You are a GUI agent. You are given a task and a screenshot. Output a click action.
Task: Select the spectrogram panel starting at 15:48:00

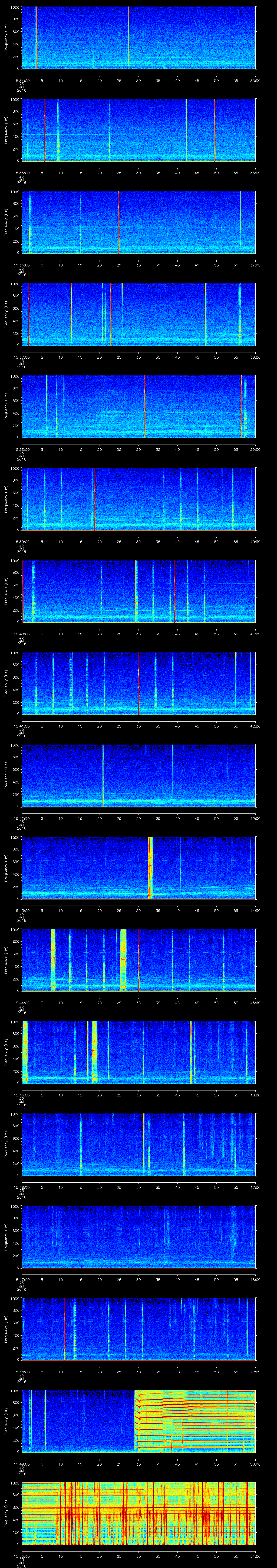point(138,1329)
